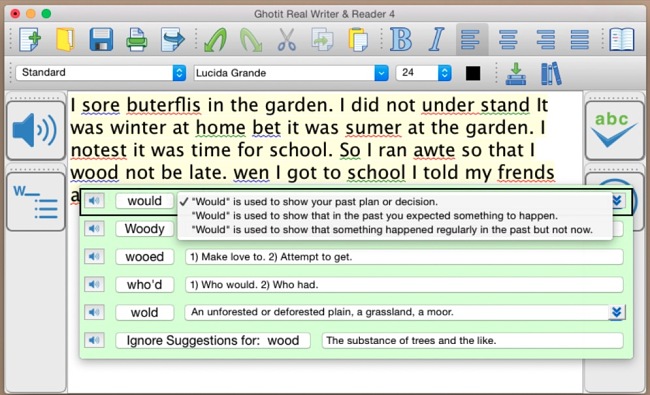The height and width of the screenshot is (395, 650).
Task: Expand more definitions for 'wold'
Action: tap(616, 312)
